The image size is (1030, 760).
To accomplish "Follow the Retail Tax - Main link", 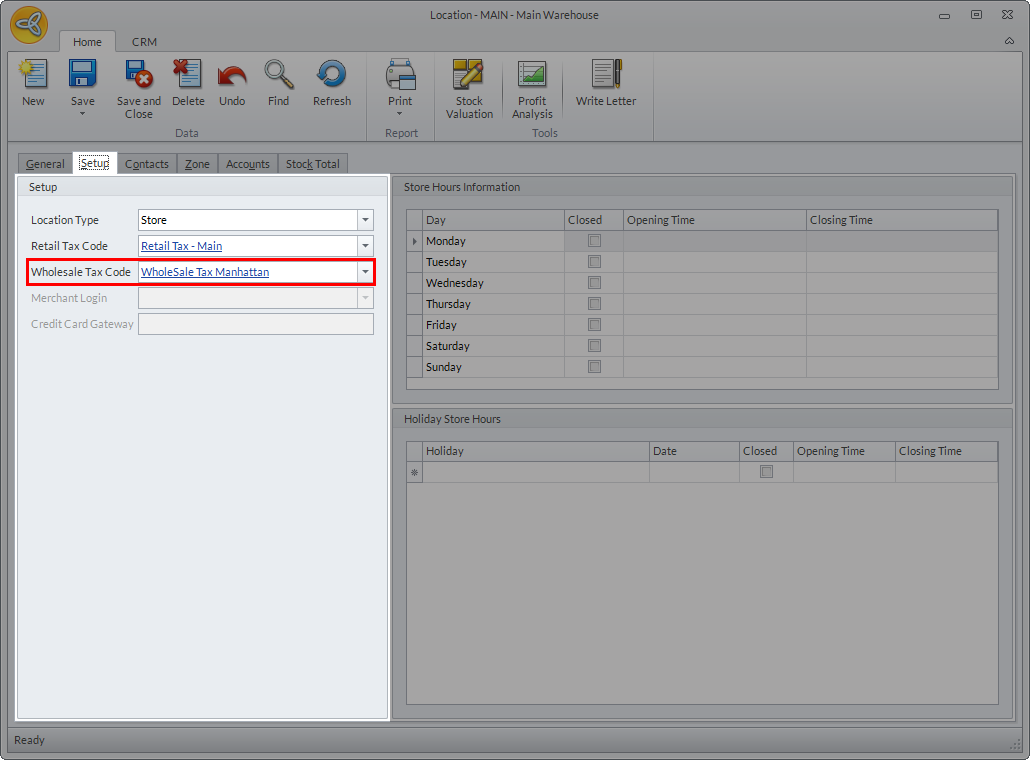I will pos(182,246).
